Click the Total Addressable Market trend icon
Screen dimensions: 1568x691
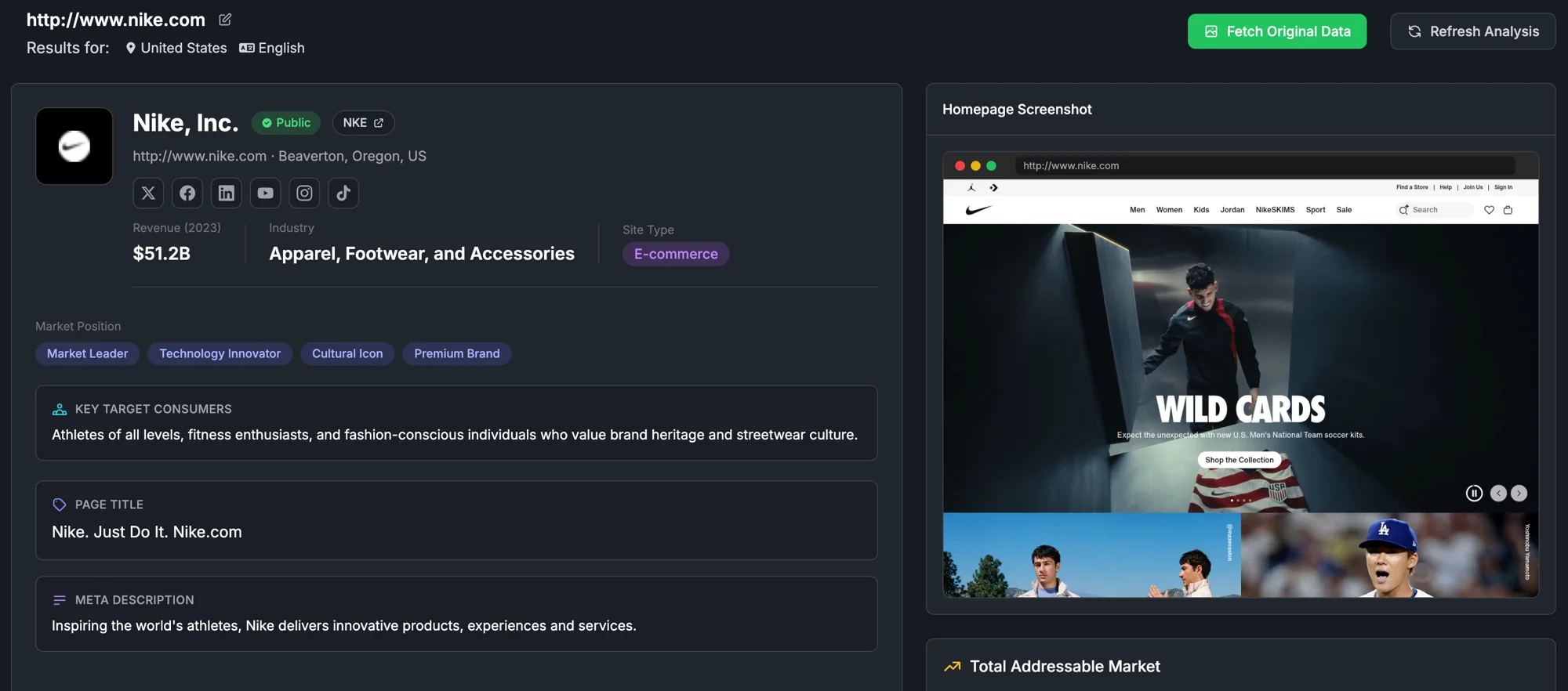click(953, 667)
